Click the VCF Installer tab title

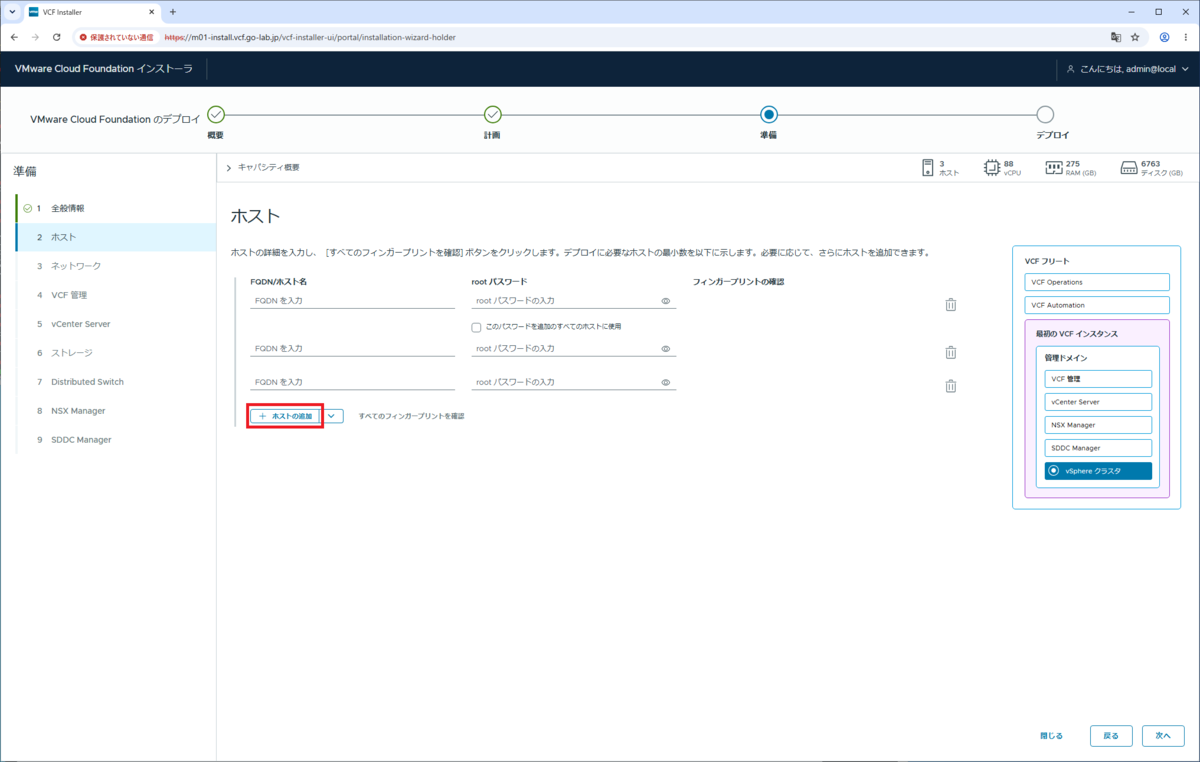coord(62,12)
